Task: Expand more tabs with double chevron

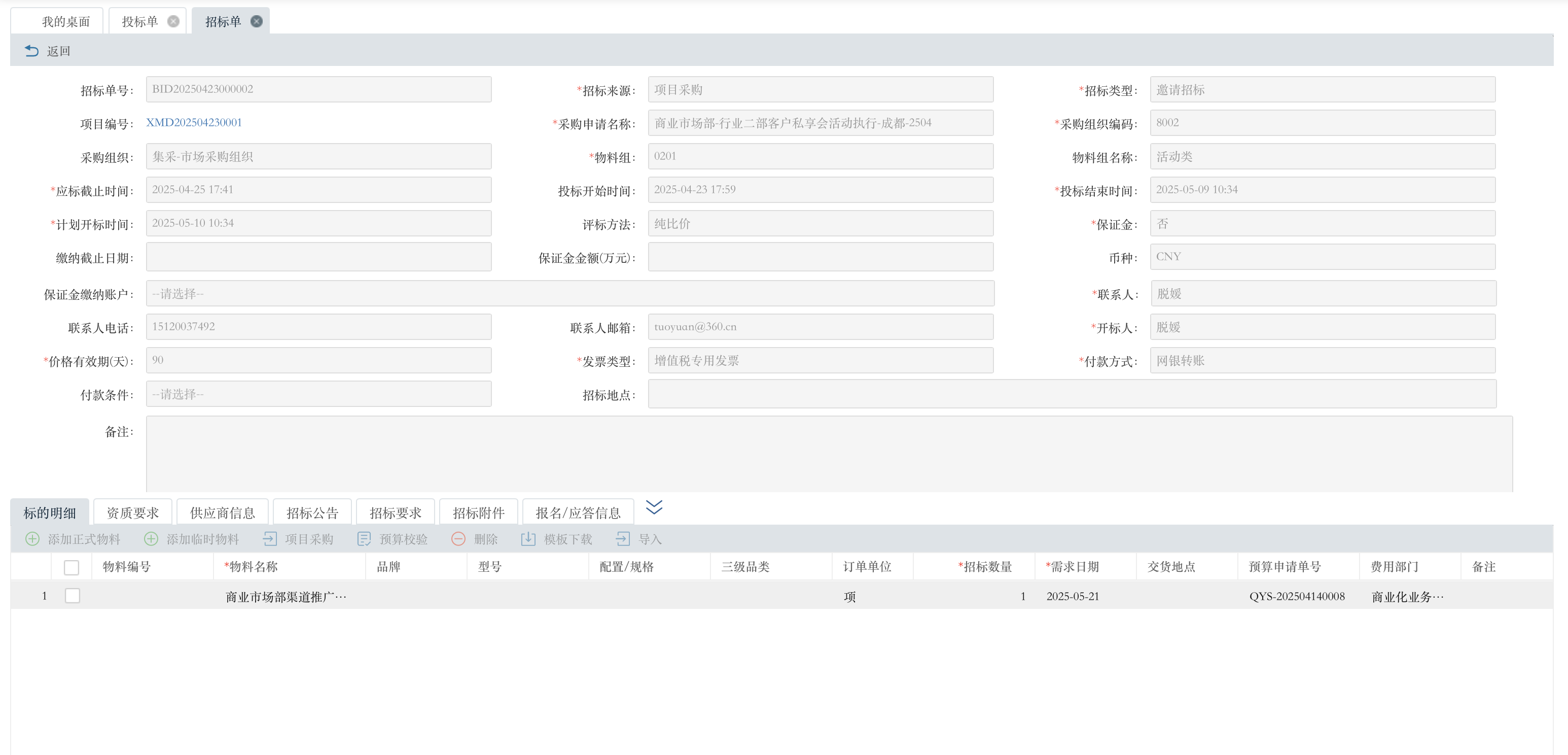Action: 654,507
